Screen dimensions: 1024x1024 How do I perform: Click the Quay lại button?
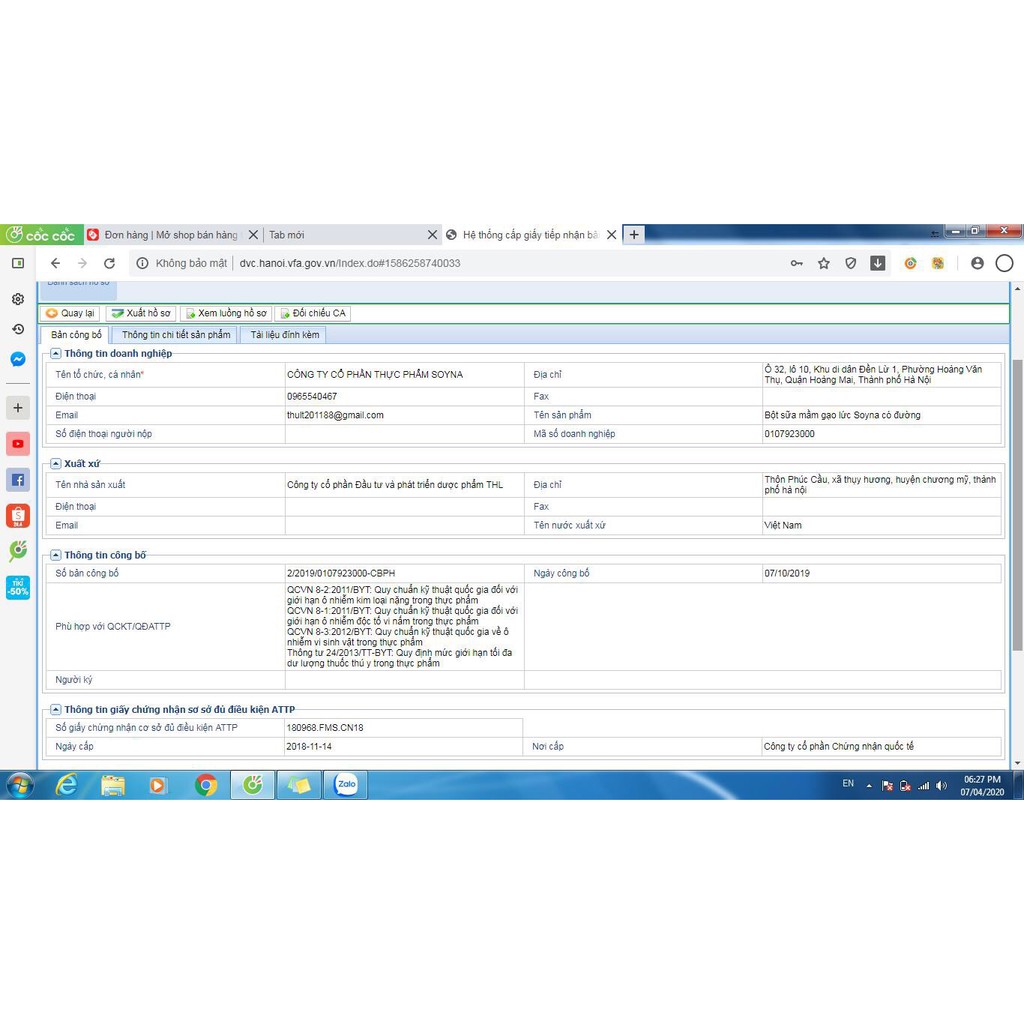click(x=70, y=313)
